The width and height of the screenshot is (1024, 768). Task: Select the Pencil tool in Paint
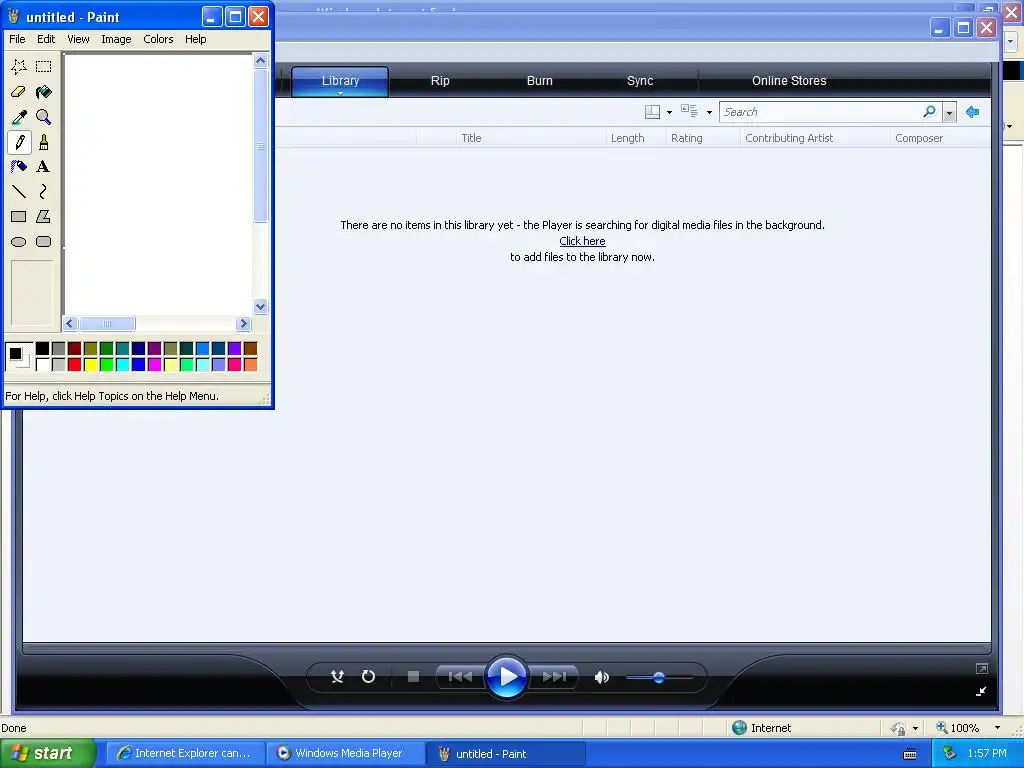[19, 142]
